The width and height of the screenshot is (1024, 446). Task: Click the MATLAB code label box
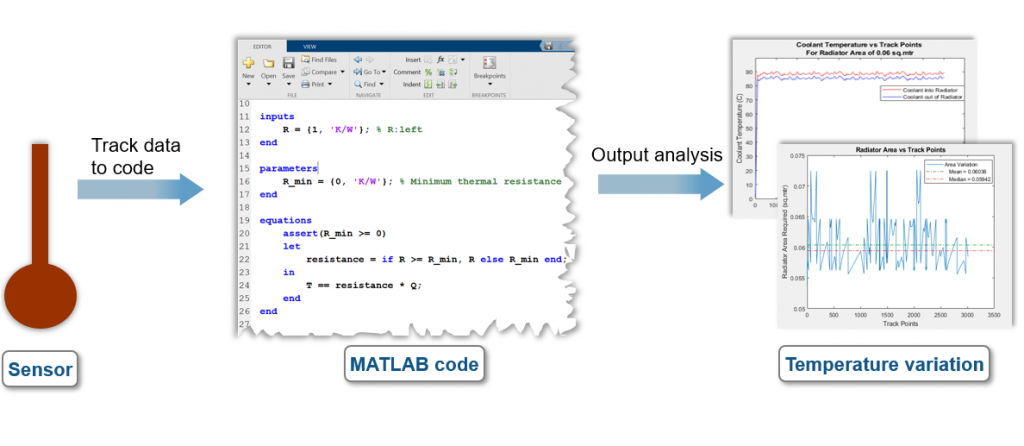(413, 365)
